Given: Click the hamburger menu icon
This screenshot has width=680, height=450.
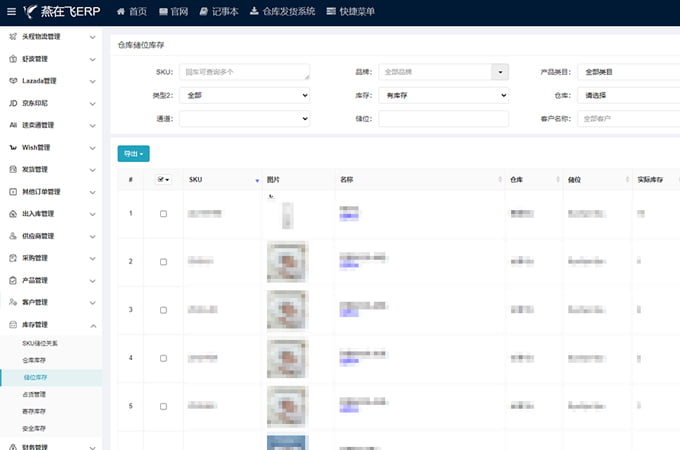Looking at the screenshot, I should tap(13, 13).
